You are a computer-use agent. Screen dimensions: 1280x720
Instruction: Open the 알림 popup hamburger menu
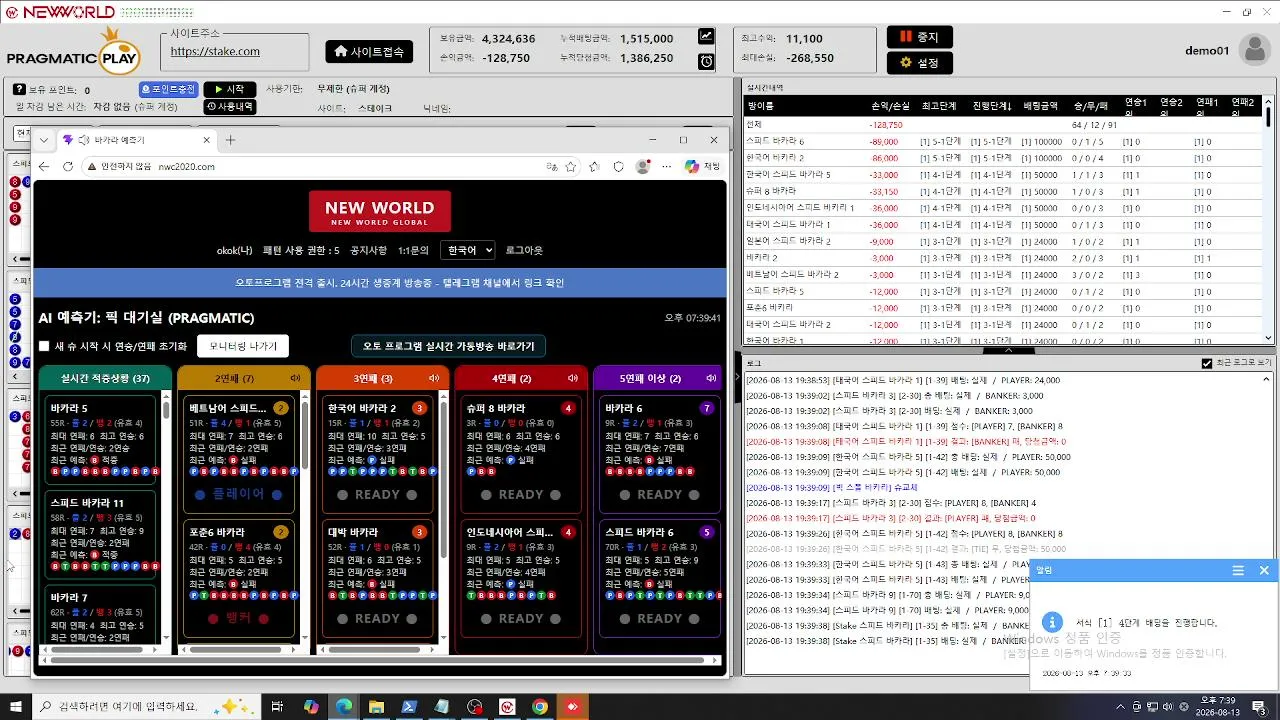click(1238, 570)
